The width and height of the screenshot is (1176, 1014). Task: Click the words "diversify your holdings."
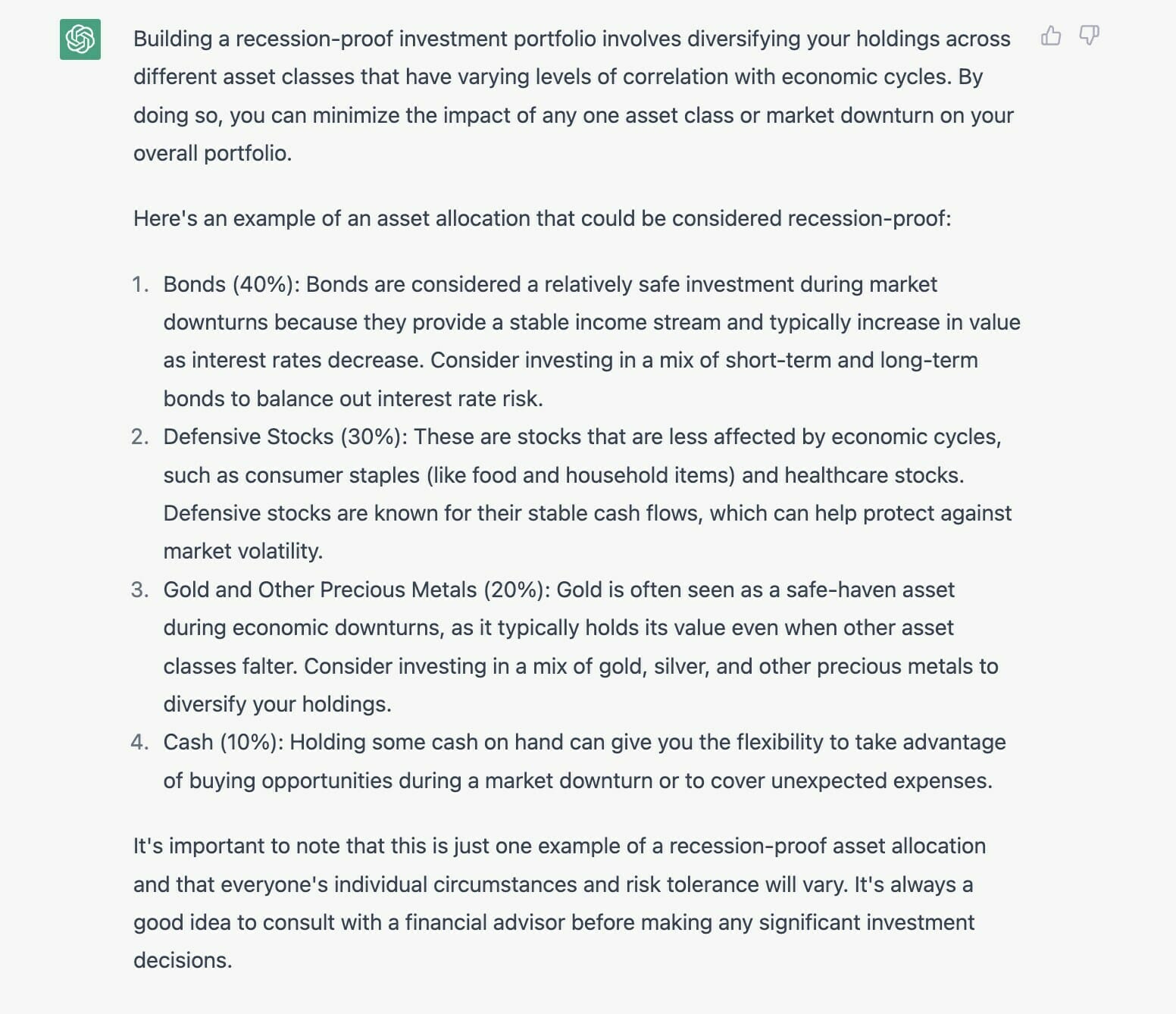pyautogui.click(x=277, y=704)
